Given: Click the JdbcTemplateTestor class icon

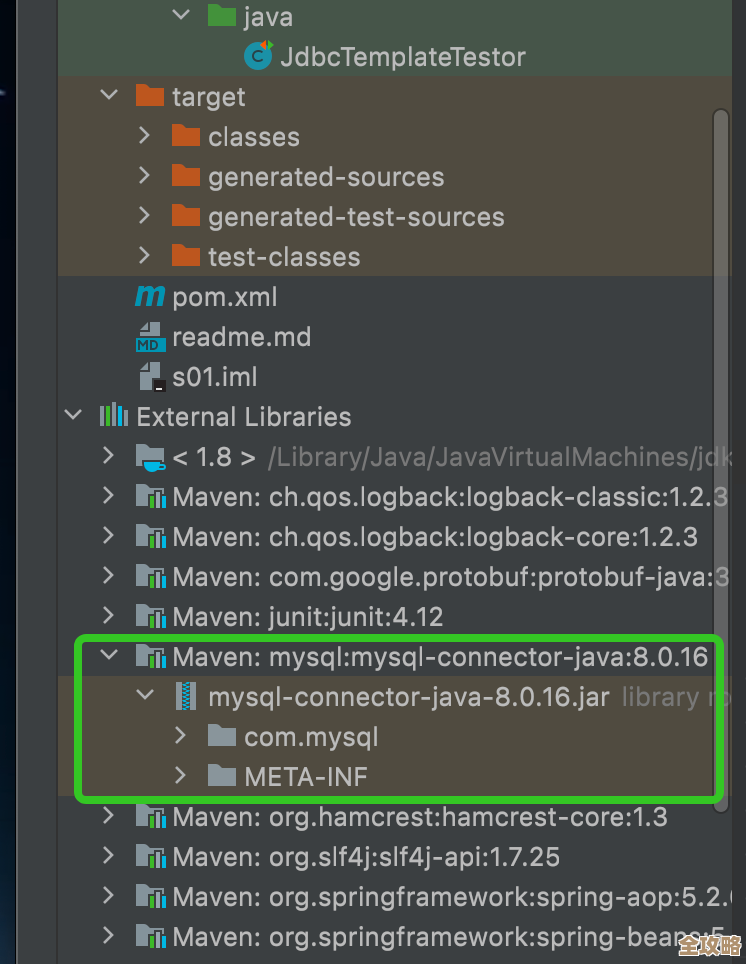Looking at the screenshot, I should tap(259, 56).
